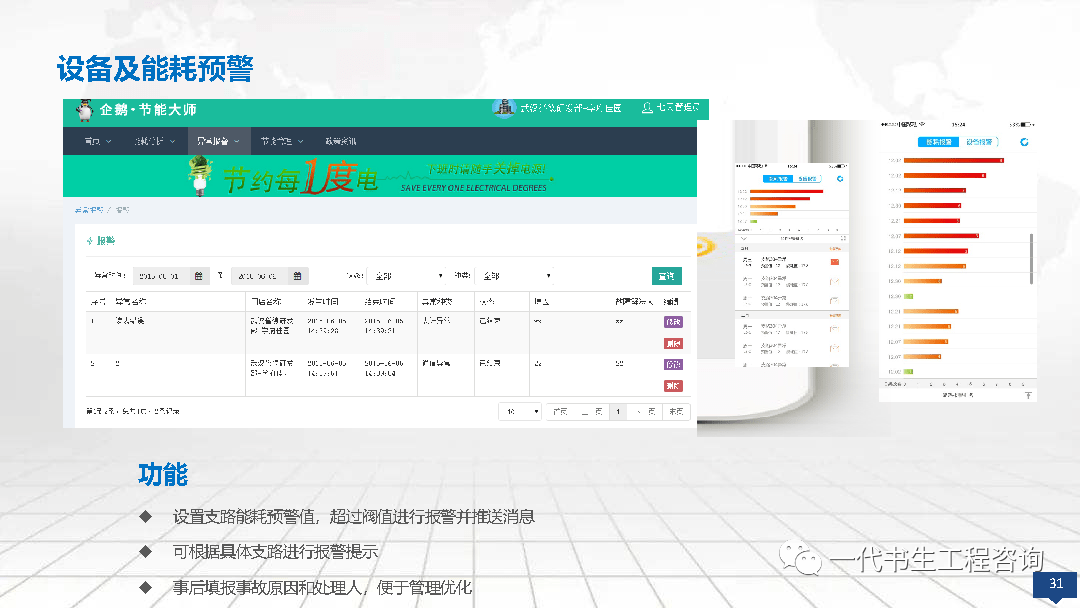Image resolution: width=1080 pixels, height=608 pixels.
Task: Select 设备报警 tab in large phone screen
Action: pos(979,142)
